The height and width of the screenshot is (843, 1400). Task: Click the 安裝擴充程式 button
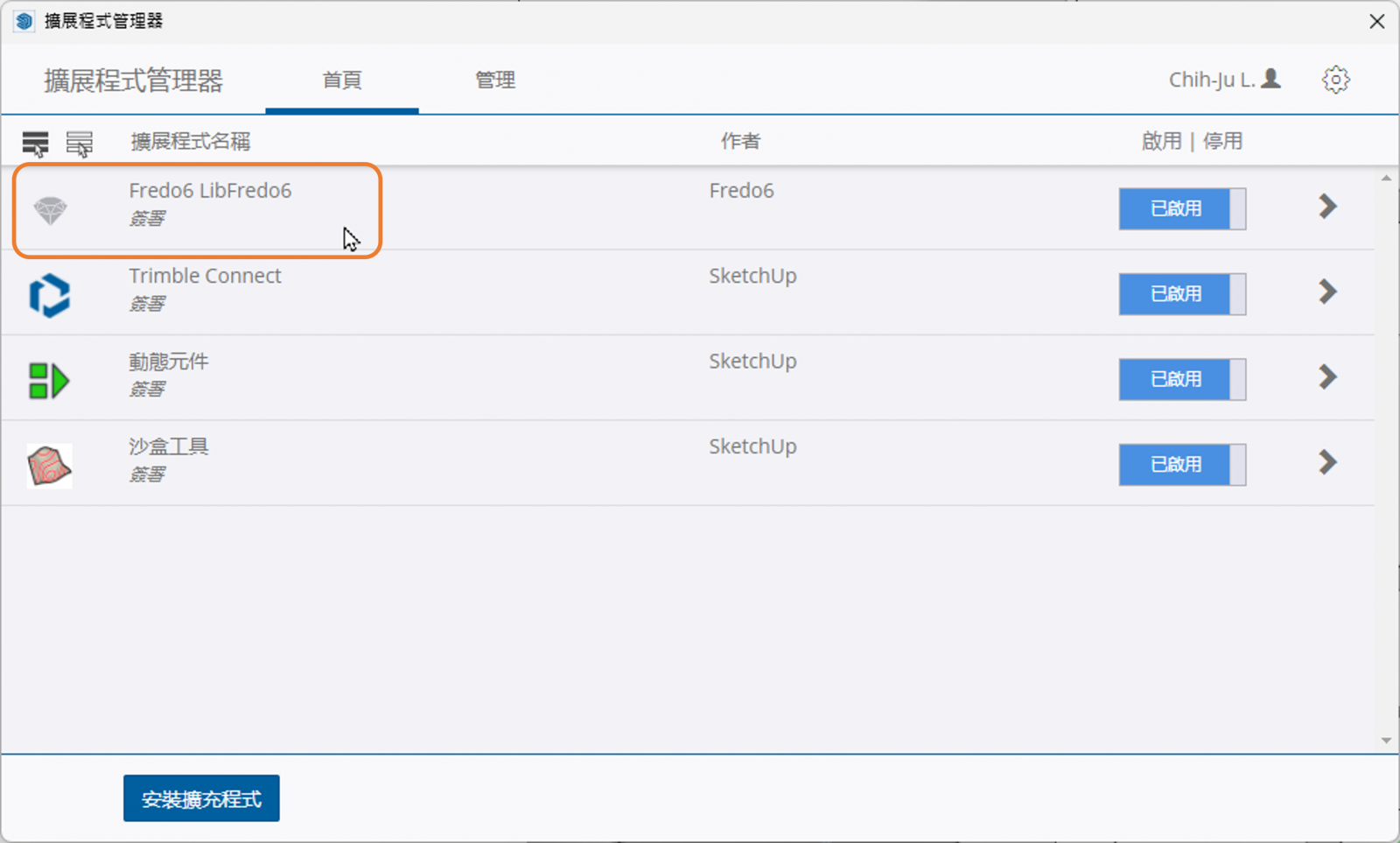(x=201, y=798)
